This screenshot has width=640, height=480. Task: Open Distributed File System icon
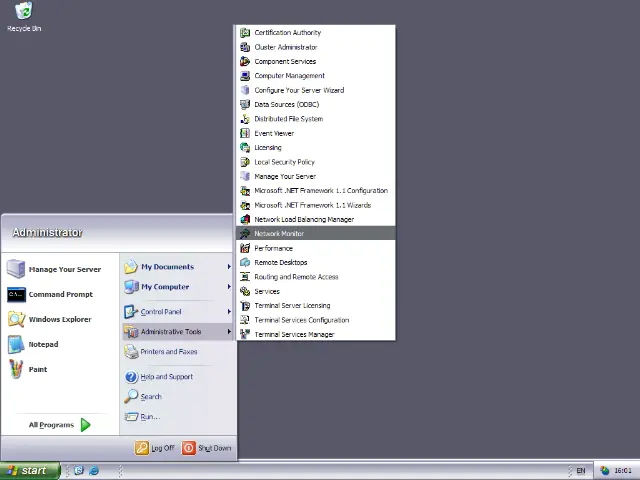coord(245,119)
